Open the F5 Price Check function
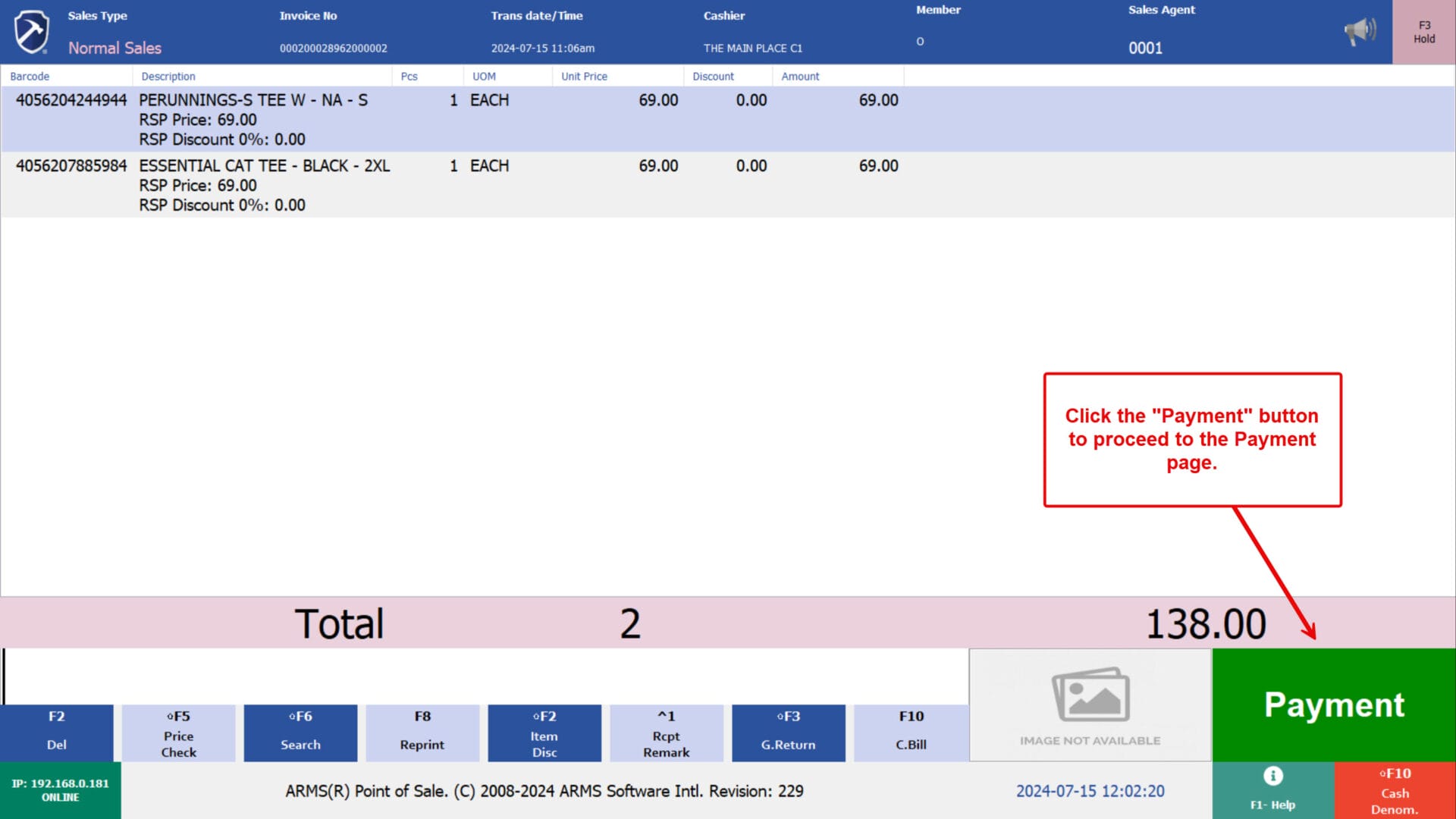 [x=178, y=733]
